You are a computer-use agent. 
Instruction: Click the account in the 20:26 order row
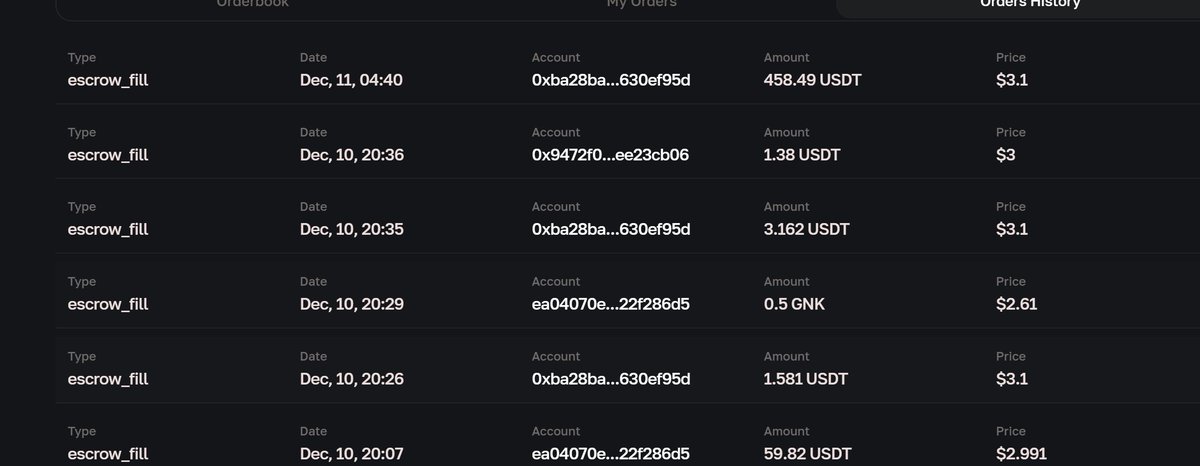[611, 379]
